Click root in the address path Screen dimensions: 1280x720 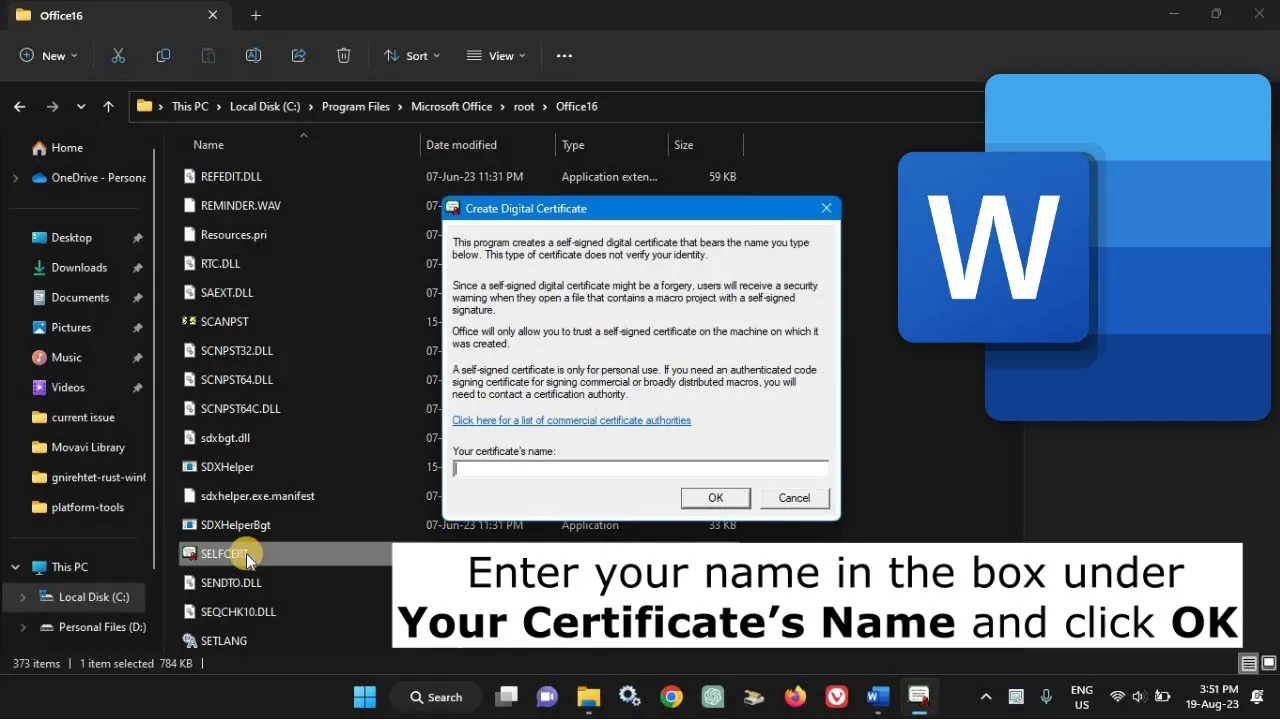click(x=524, y=106)
